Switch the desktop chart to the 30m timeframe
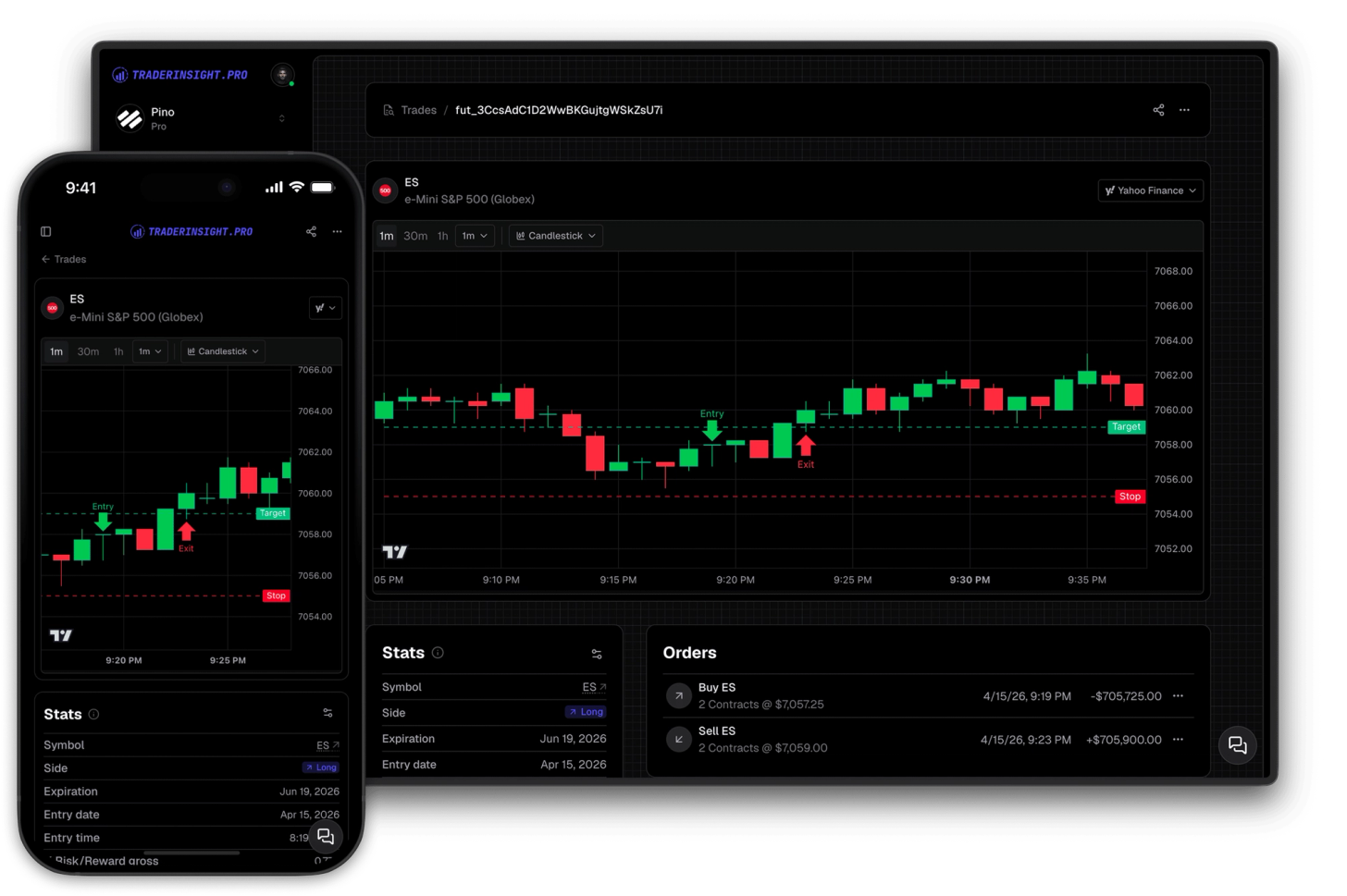The width and height of the screenshot is (1347, 896). pos(414,236)
